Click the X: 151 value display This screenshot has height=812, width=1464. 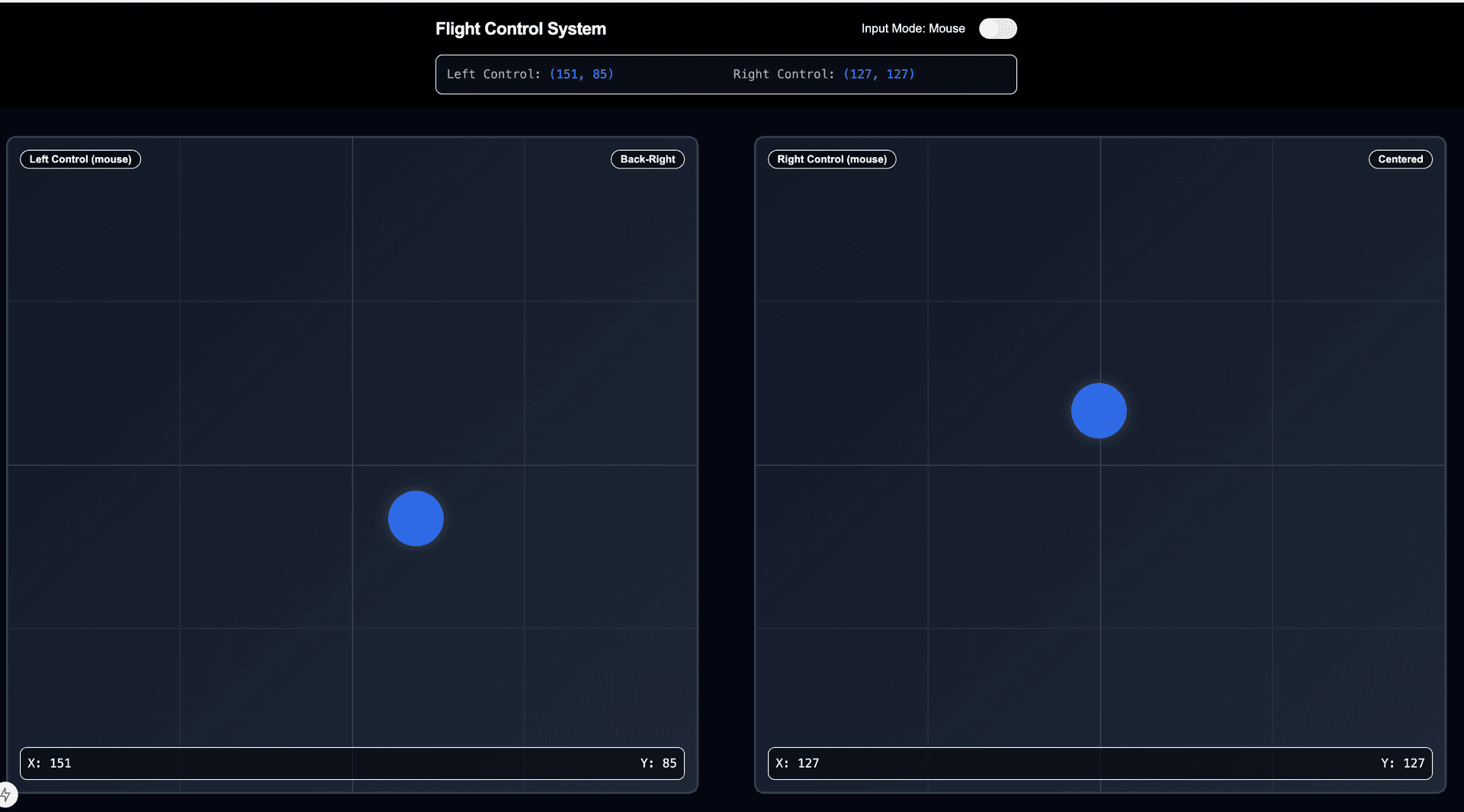coord(49,762)
